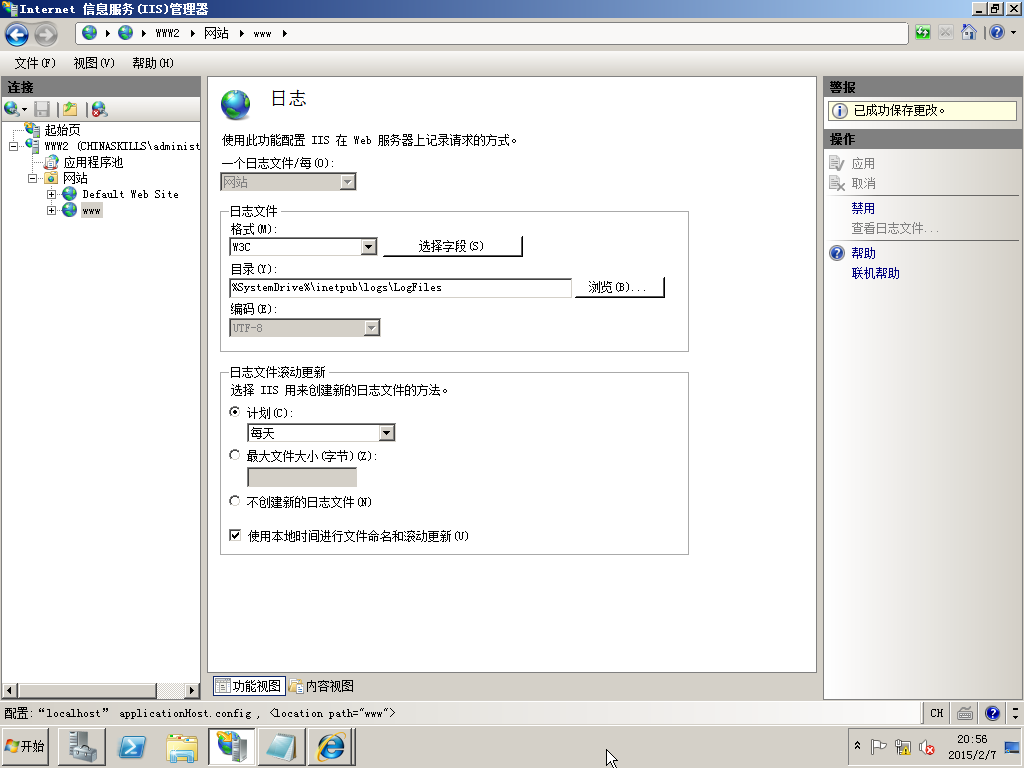Open the log format W3C dropdown
Screen dimensions: 1024x768
pos(369,247)
